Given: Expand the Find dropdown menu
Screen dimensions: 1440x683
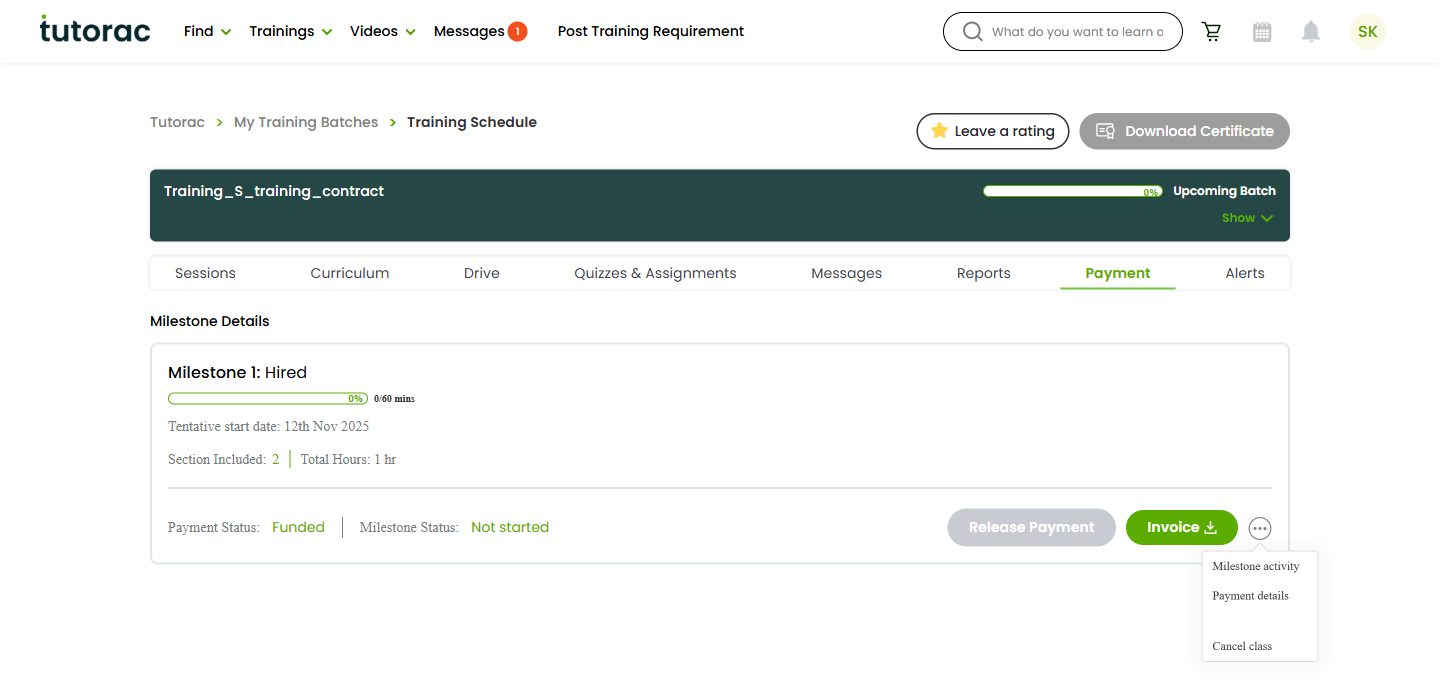Looking at the screenshot, I should point(207,31).
